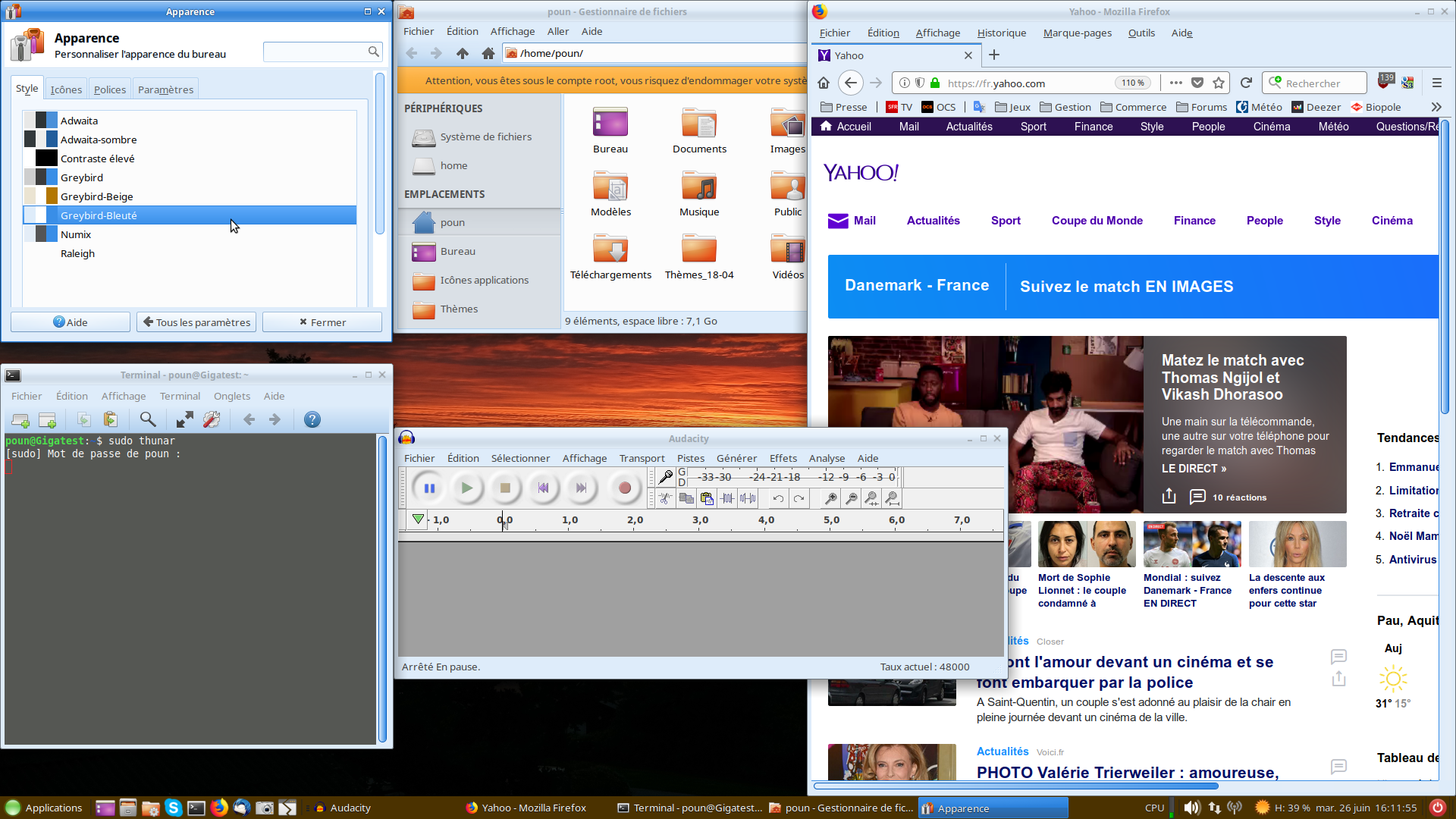Click the terminal fullscreen arrows icon
The height and width of the screenshot is (819, 1456).
pos(184,419)
